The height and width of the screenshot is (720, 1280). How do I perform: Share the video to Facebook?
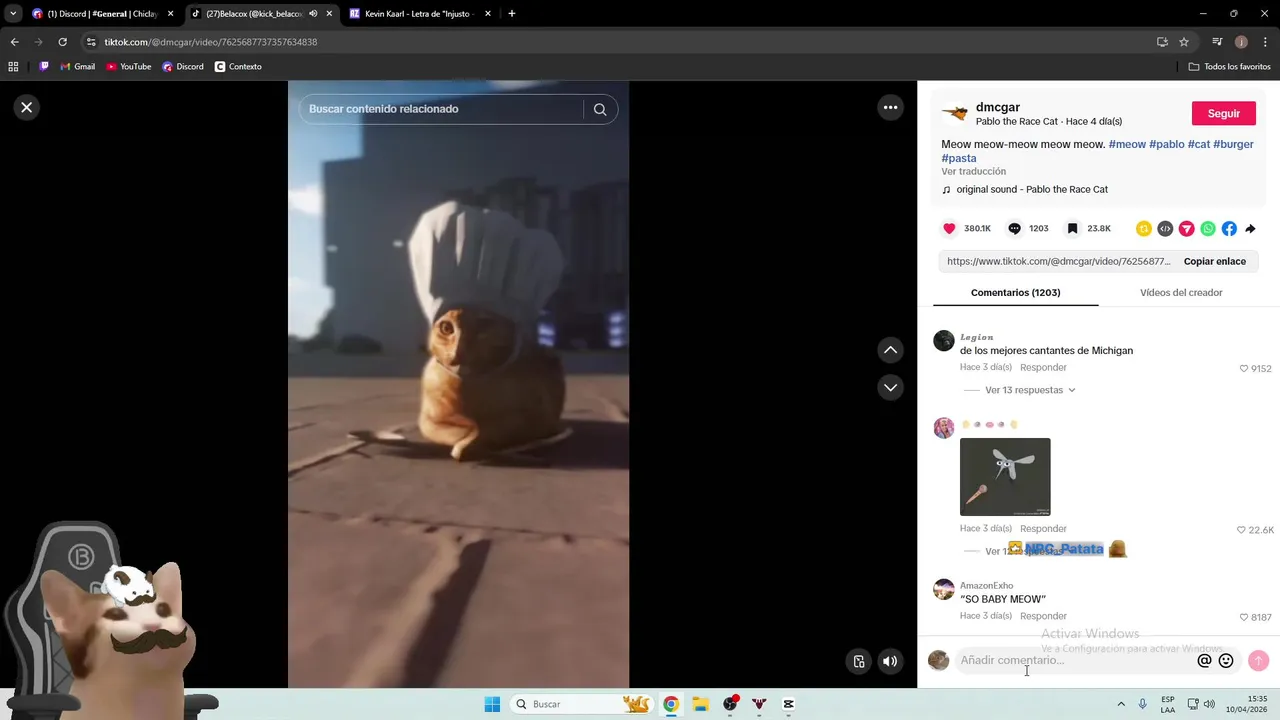[x=1229, y=228]
